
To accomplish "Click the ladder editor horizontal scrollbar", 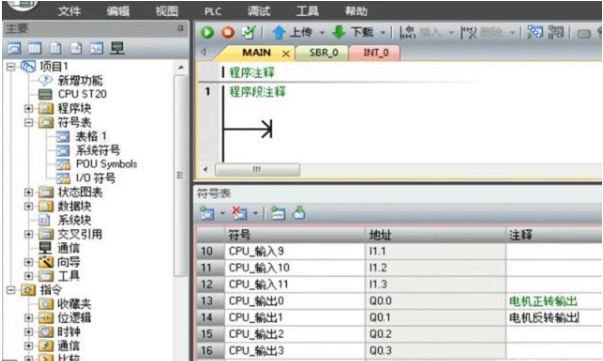I will tap(257, 170).
